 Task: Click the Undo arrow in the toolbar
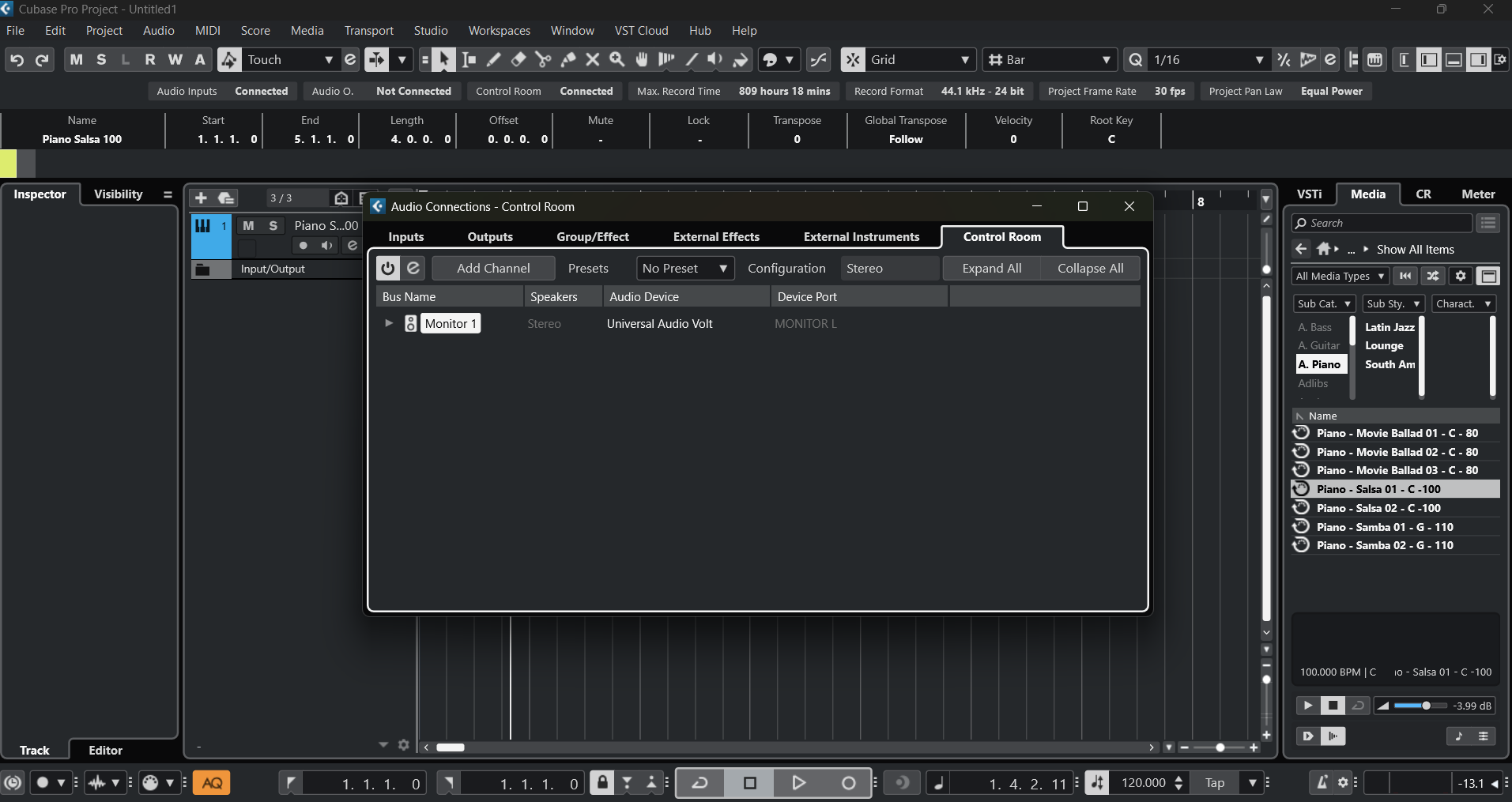(x=17, y=60)
